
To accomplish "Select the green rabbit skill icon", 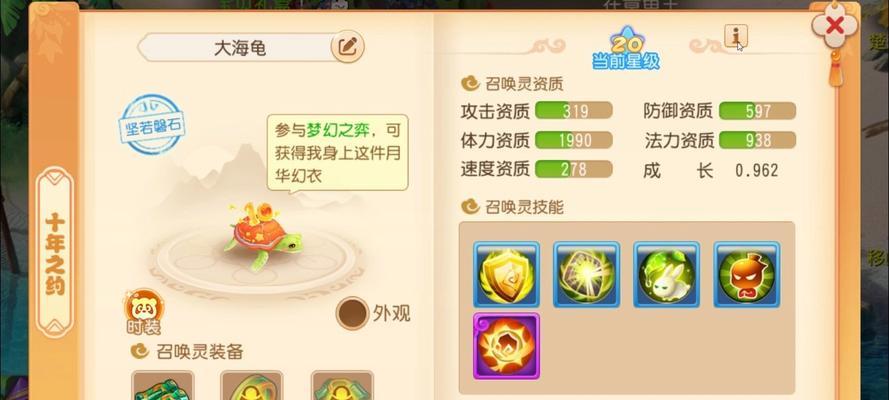I will click(x=666, y=275).
